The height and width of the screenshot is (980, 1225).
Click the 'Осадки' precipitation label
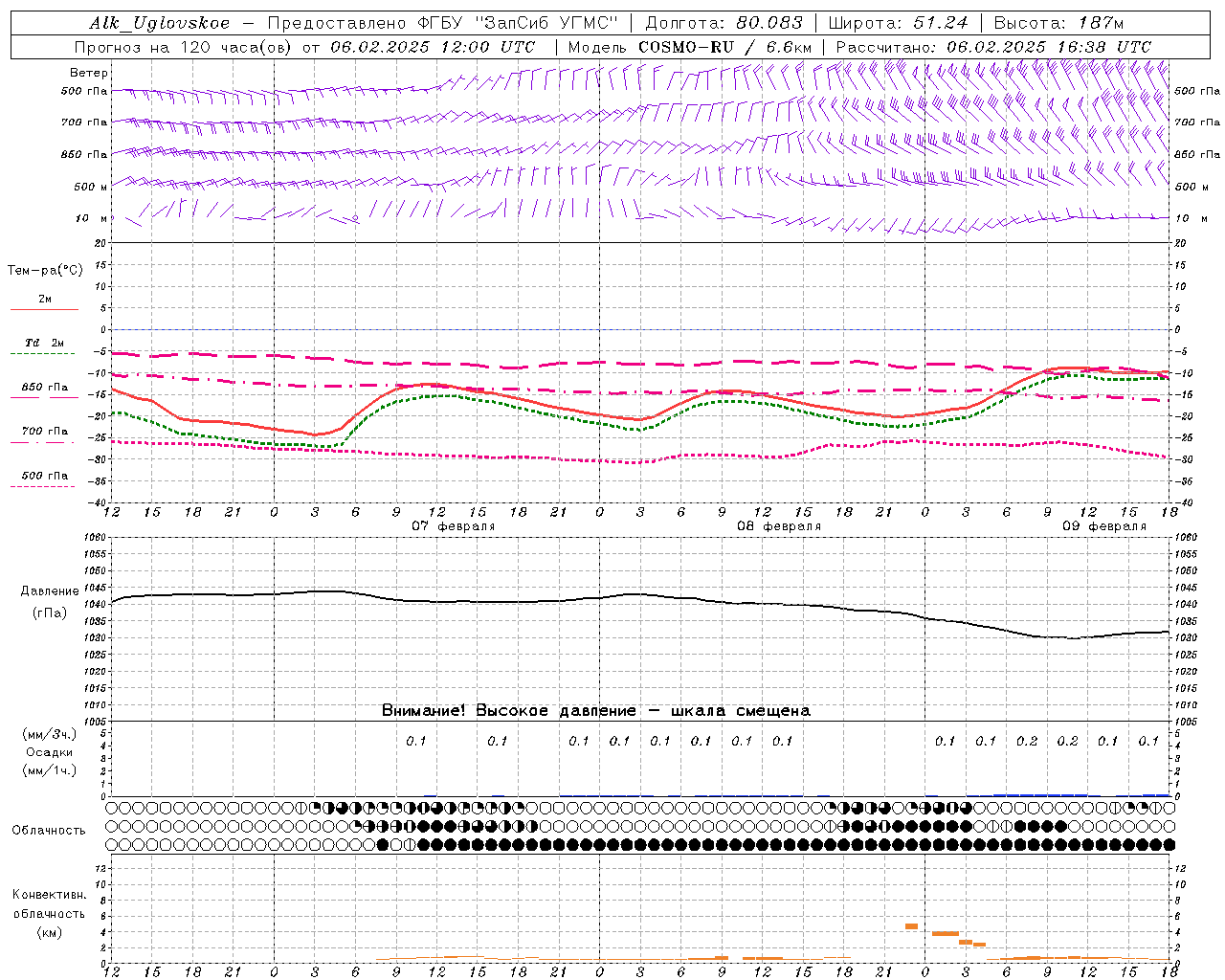pos(50,752)
